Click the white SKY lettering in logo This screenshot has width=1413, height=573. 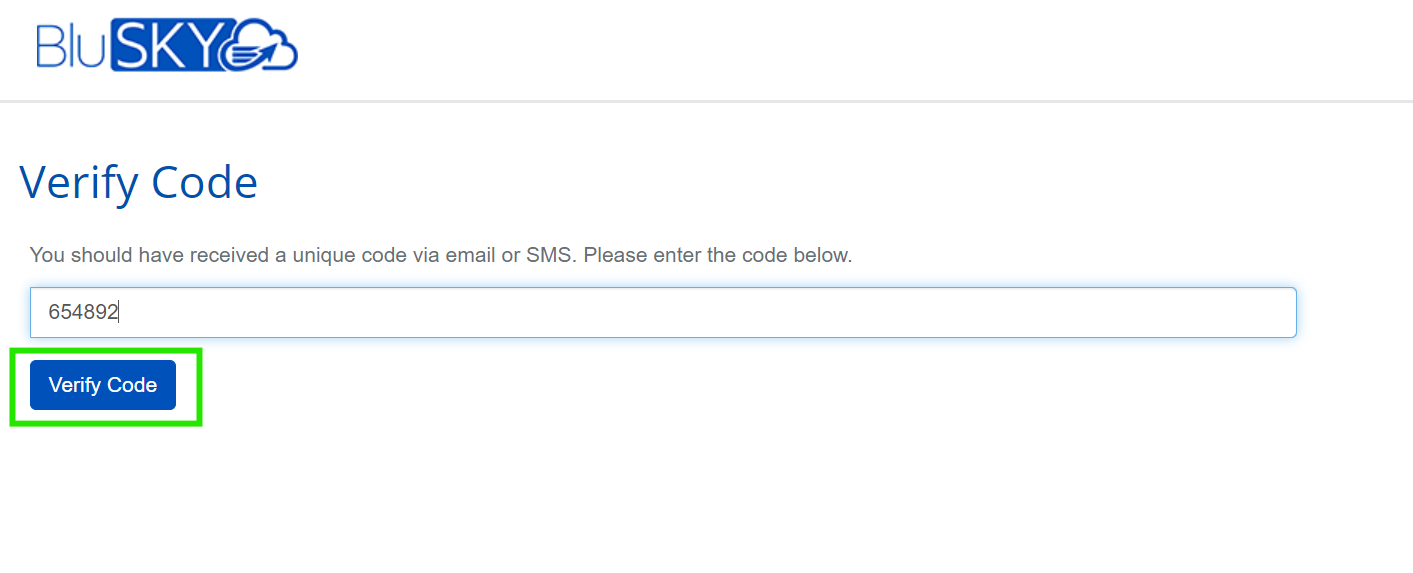[170, 46]
